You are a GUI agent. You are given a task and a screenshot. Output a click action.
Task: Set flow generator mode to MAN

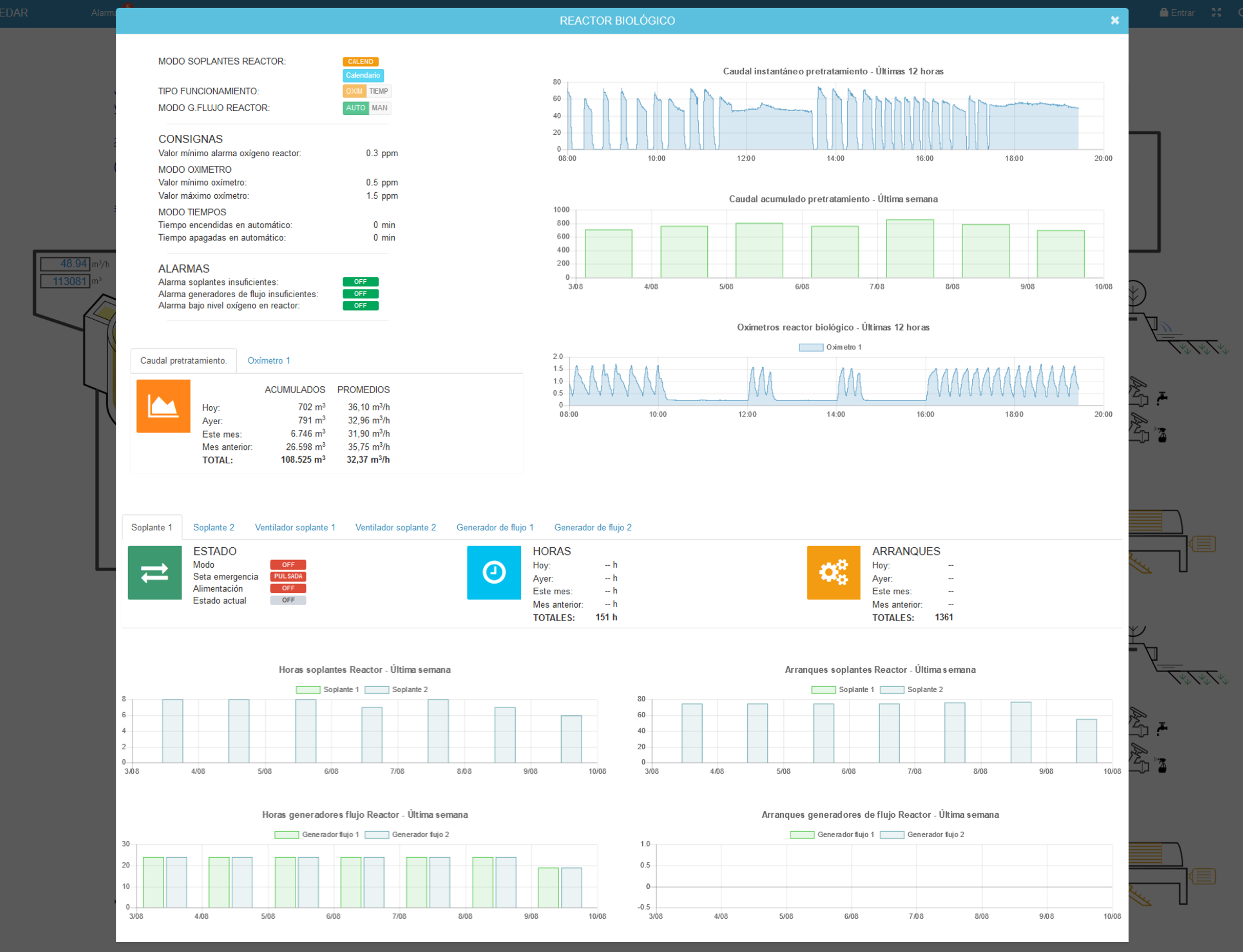[379, 108]
